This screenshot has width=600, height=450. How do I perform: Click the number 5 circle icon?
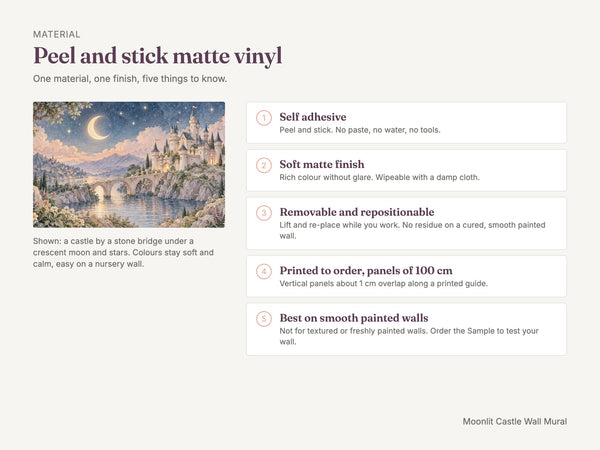pos(264,319)
